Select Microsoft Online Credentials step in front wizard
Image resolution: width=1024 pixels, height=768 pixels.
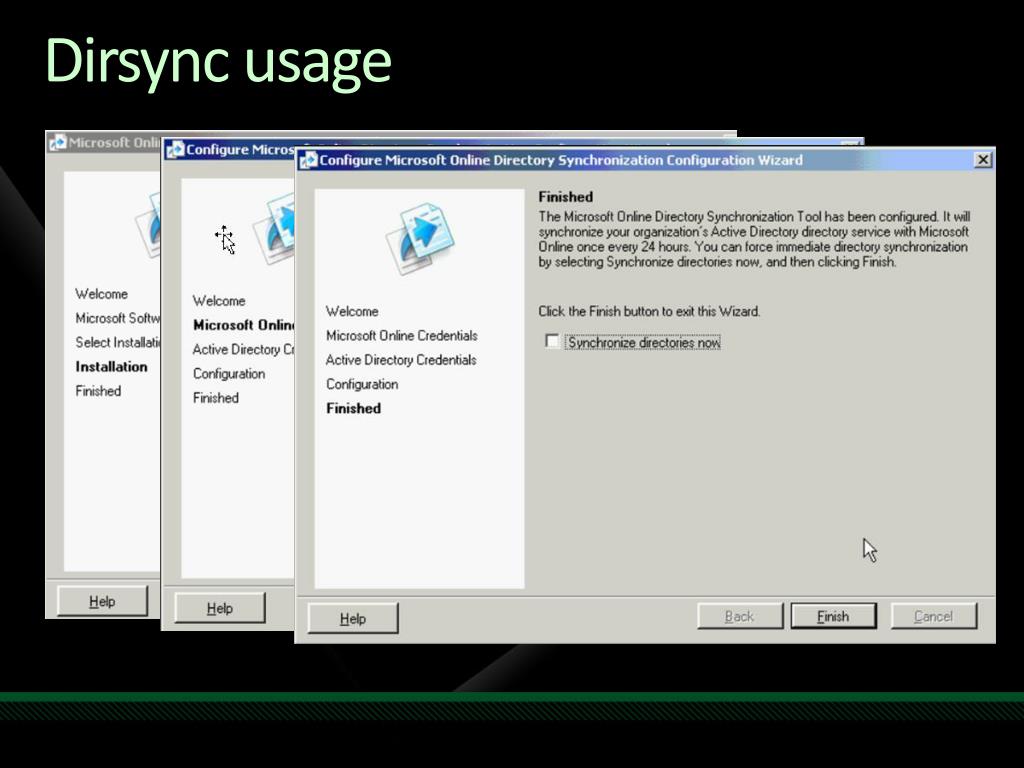[x=402, y=336]
